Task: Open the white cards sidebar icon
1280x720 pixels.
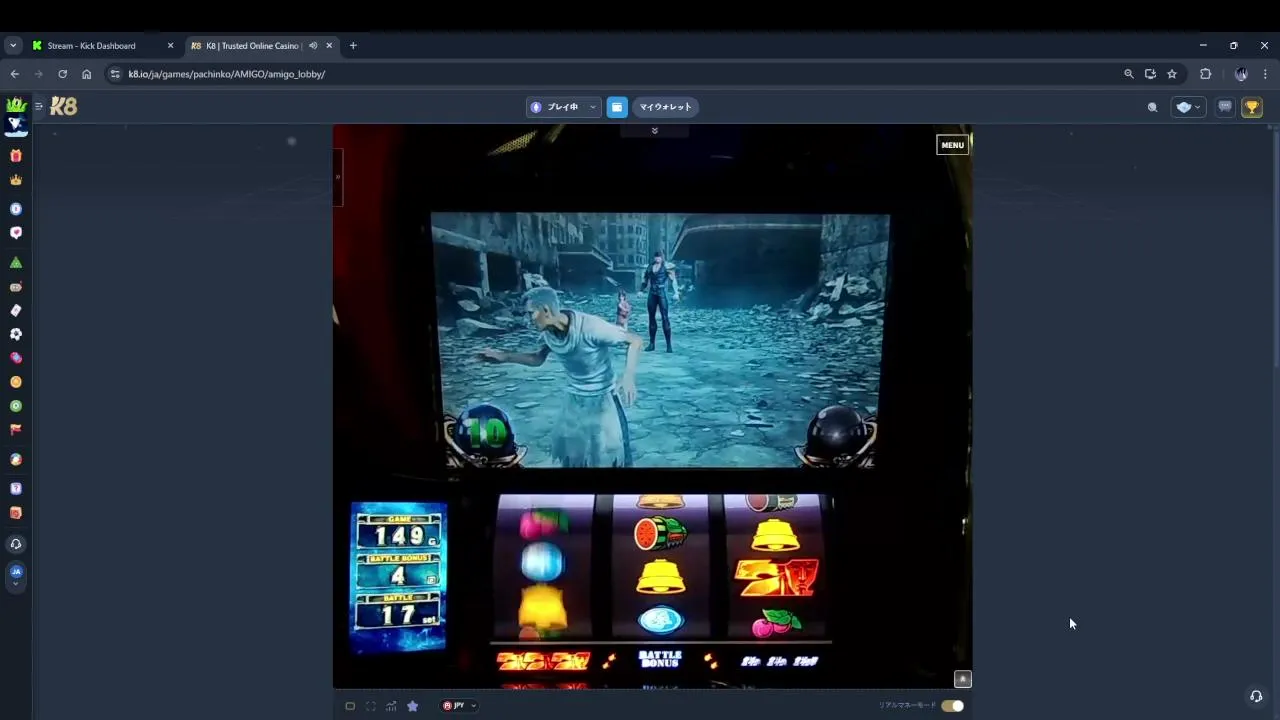Action: click(16, 310)
